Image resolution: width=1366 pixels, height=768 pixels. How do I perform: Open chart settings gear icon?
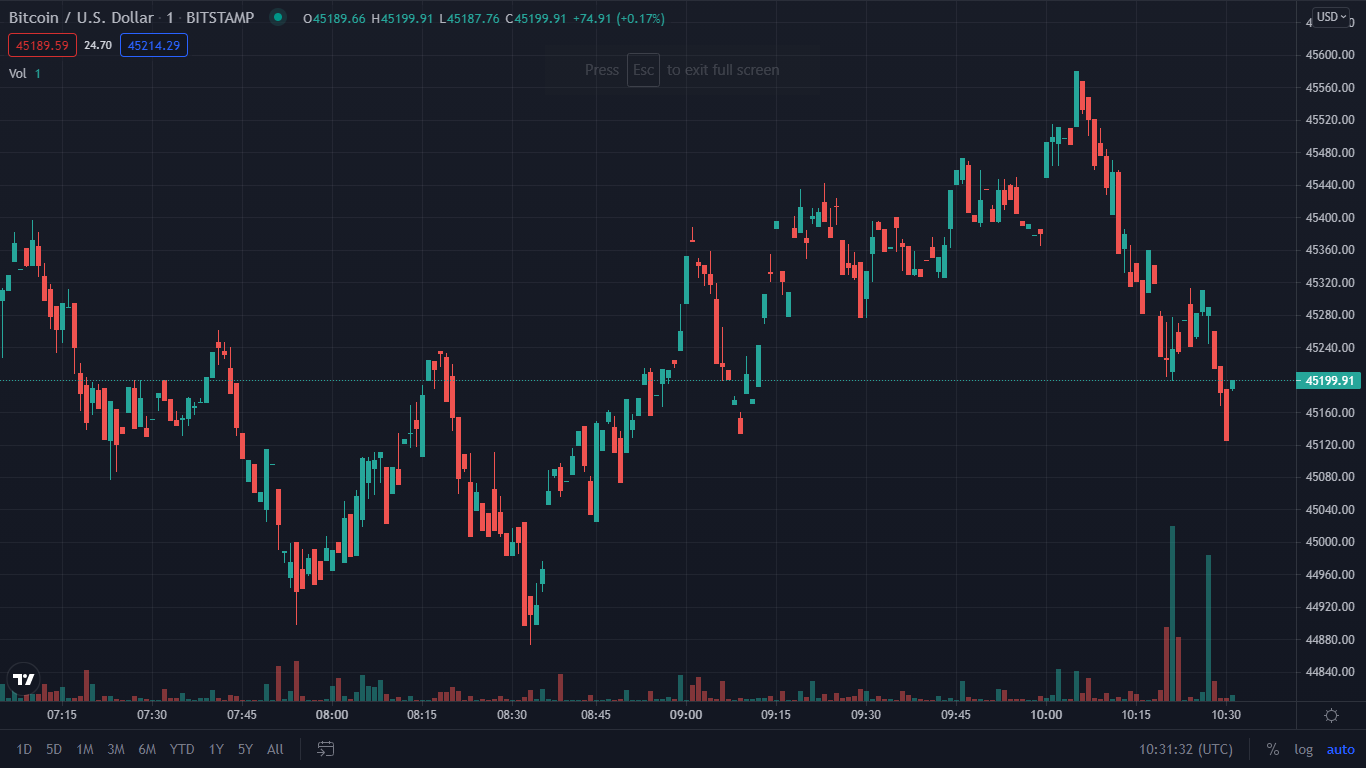pos(1331,715)
